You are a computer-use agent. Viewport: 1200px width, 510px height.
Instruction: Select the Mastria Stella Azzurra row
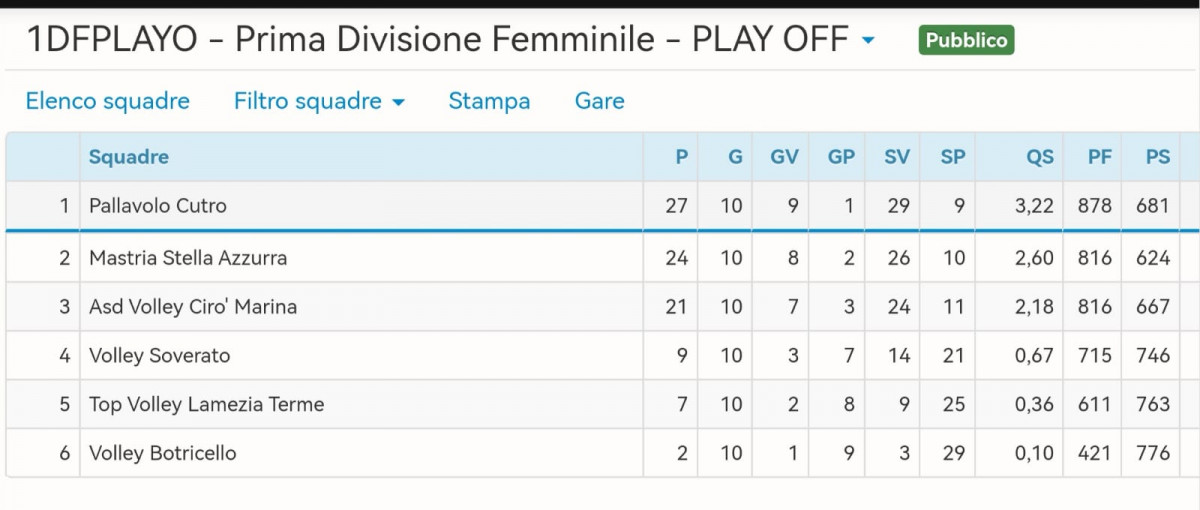click(188, 258)
